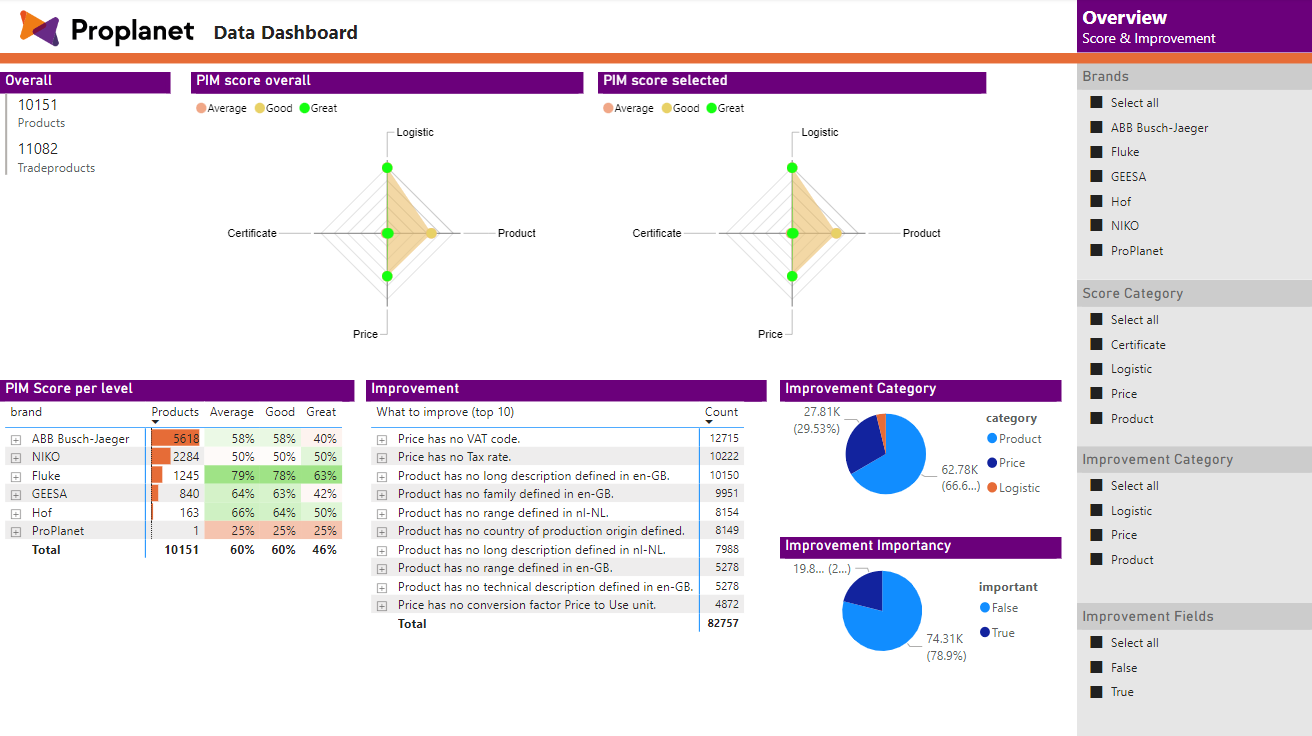Image resolution: width=1312 pixels, height=736 pixels.
Task: Sort improvements by Count column header
Action: (x=721, y=412)
